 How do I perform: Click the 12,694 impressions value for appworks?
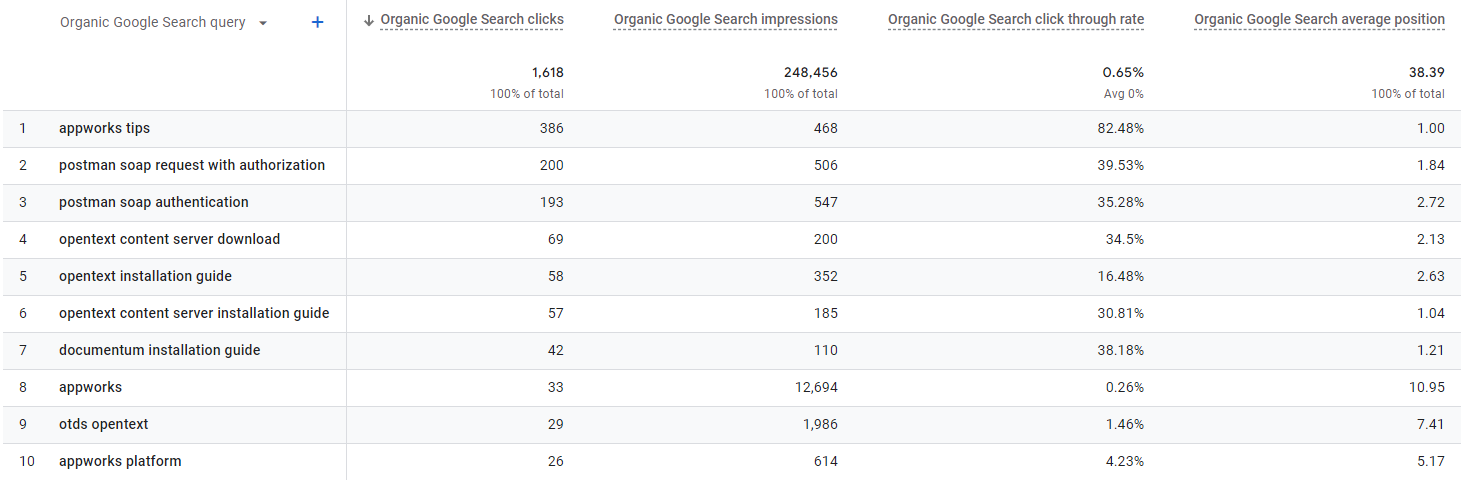(813, 387)
